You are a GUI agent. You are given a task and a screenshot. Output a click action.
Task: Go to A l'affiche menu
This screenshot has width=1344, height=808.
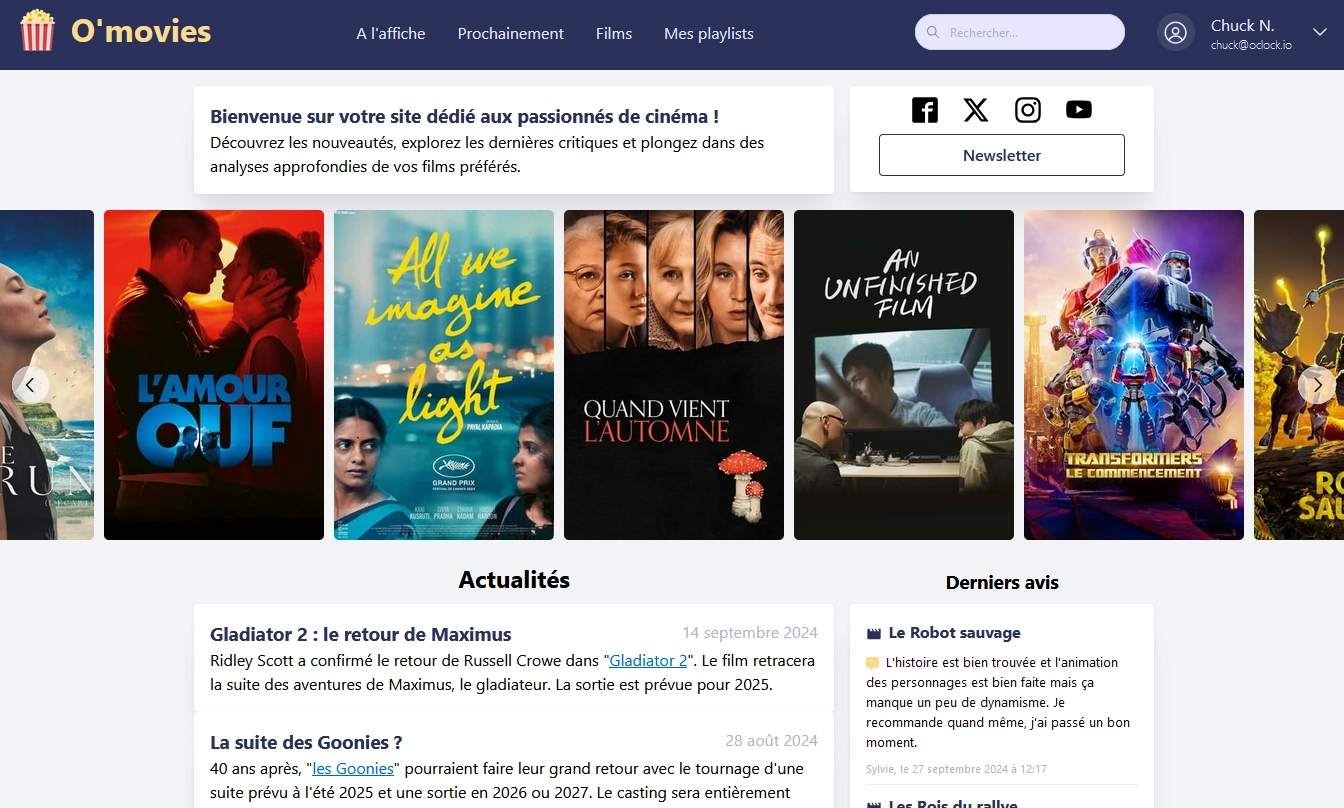point(391,34)
